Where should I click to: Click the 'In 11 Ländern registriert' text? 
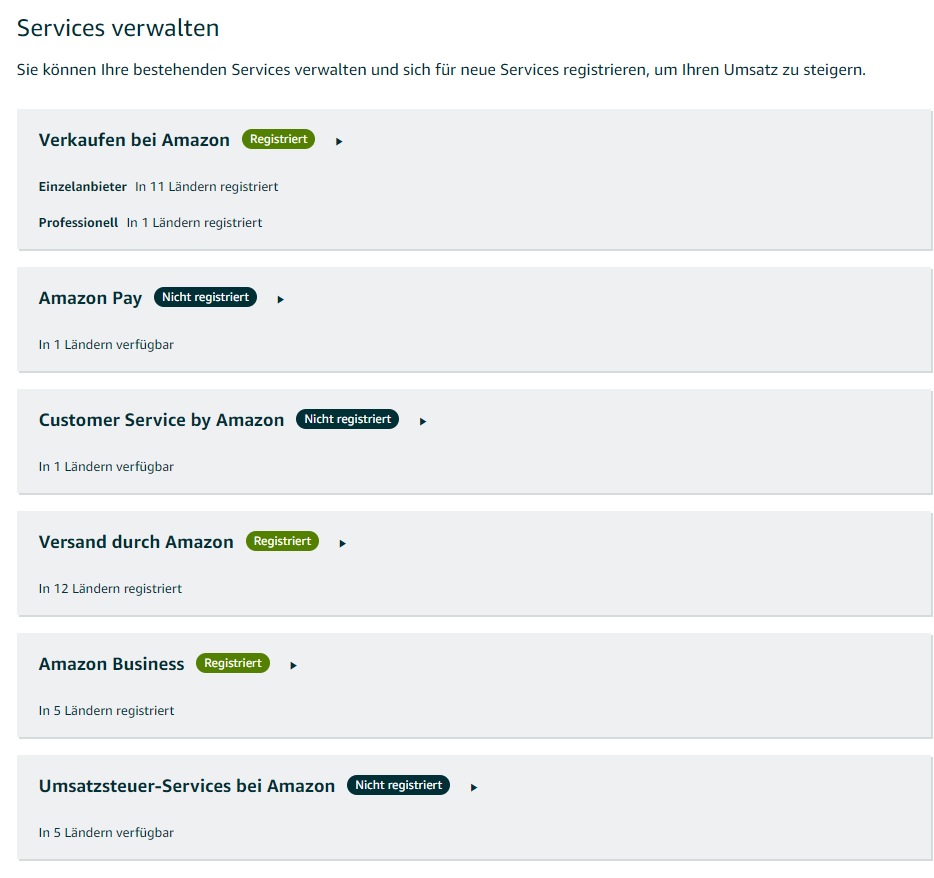pyautogui.click(x=207, y=186)
